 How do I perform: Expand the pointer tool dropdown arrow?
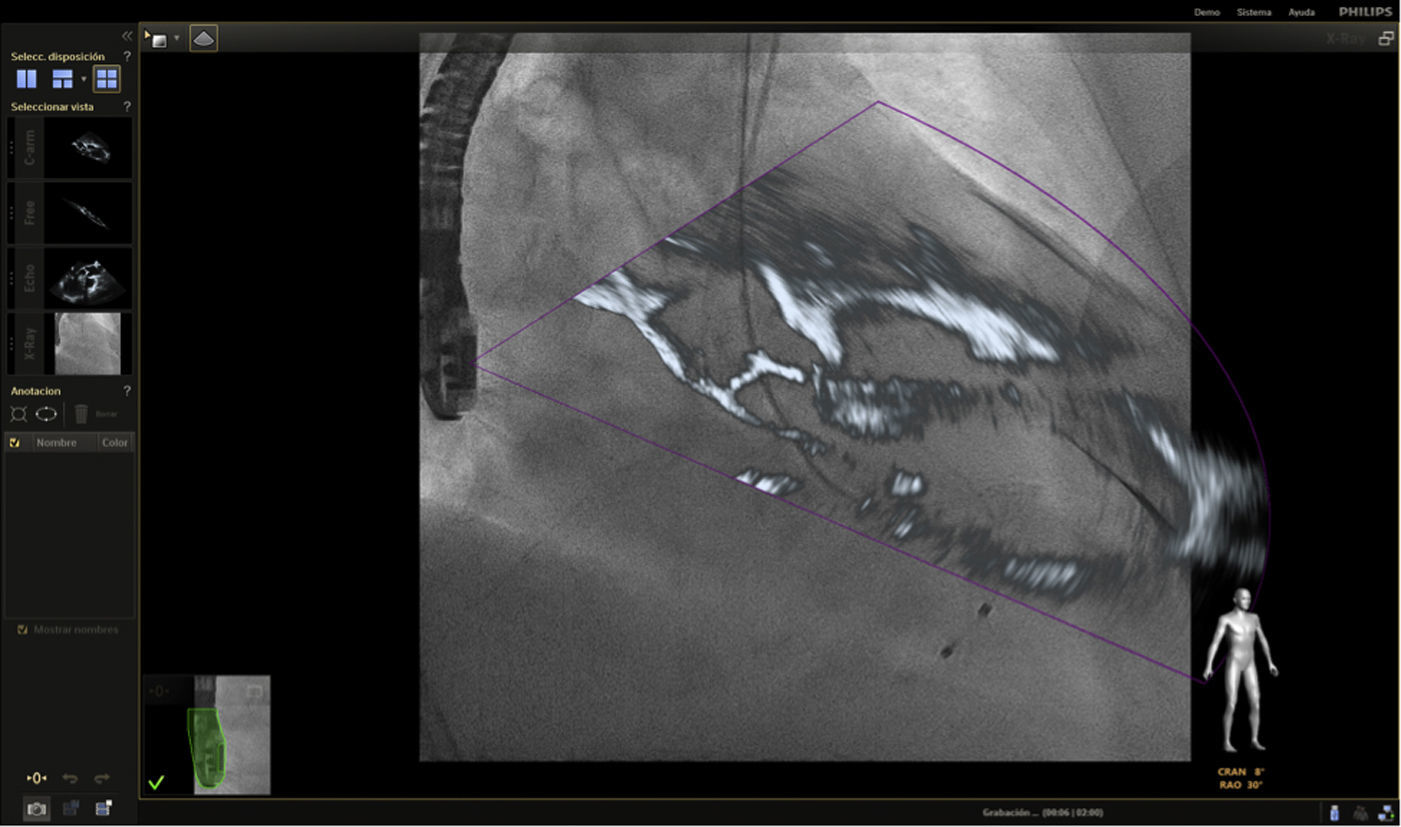point(177,39)
